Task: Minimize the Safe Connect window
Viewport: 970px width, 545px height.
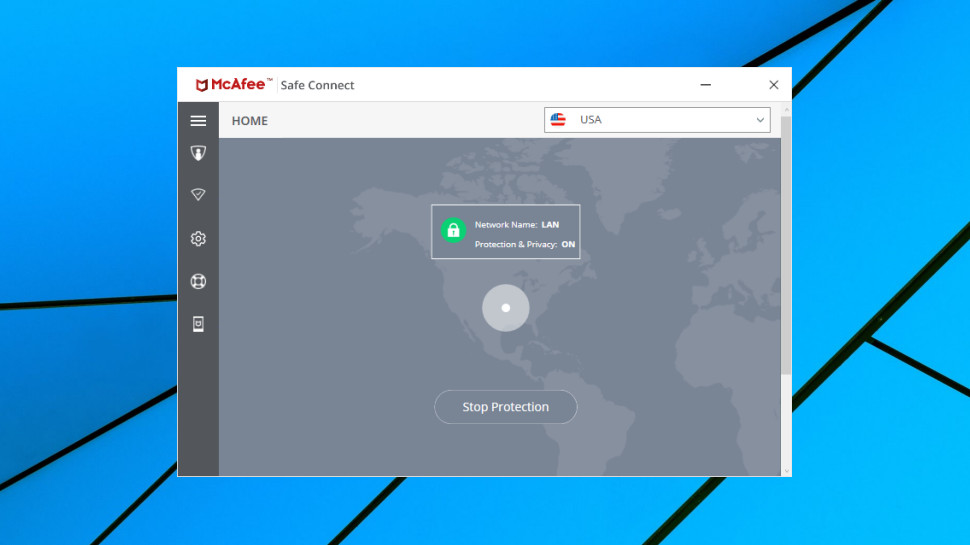Action: [x=705, y=85]
